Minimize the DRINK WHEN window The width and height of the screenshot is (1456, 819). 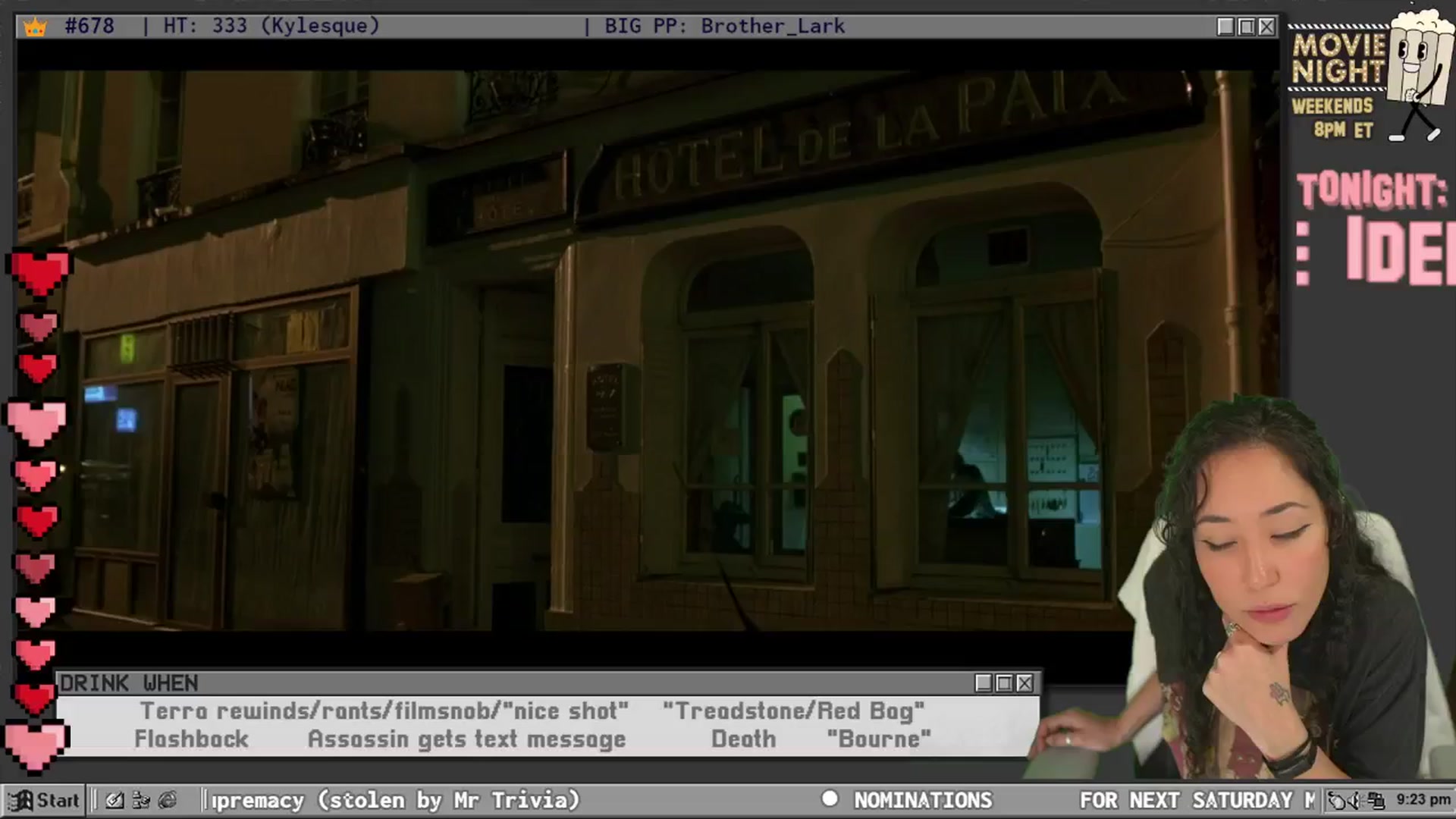(984, 683)
